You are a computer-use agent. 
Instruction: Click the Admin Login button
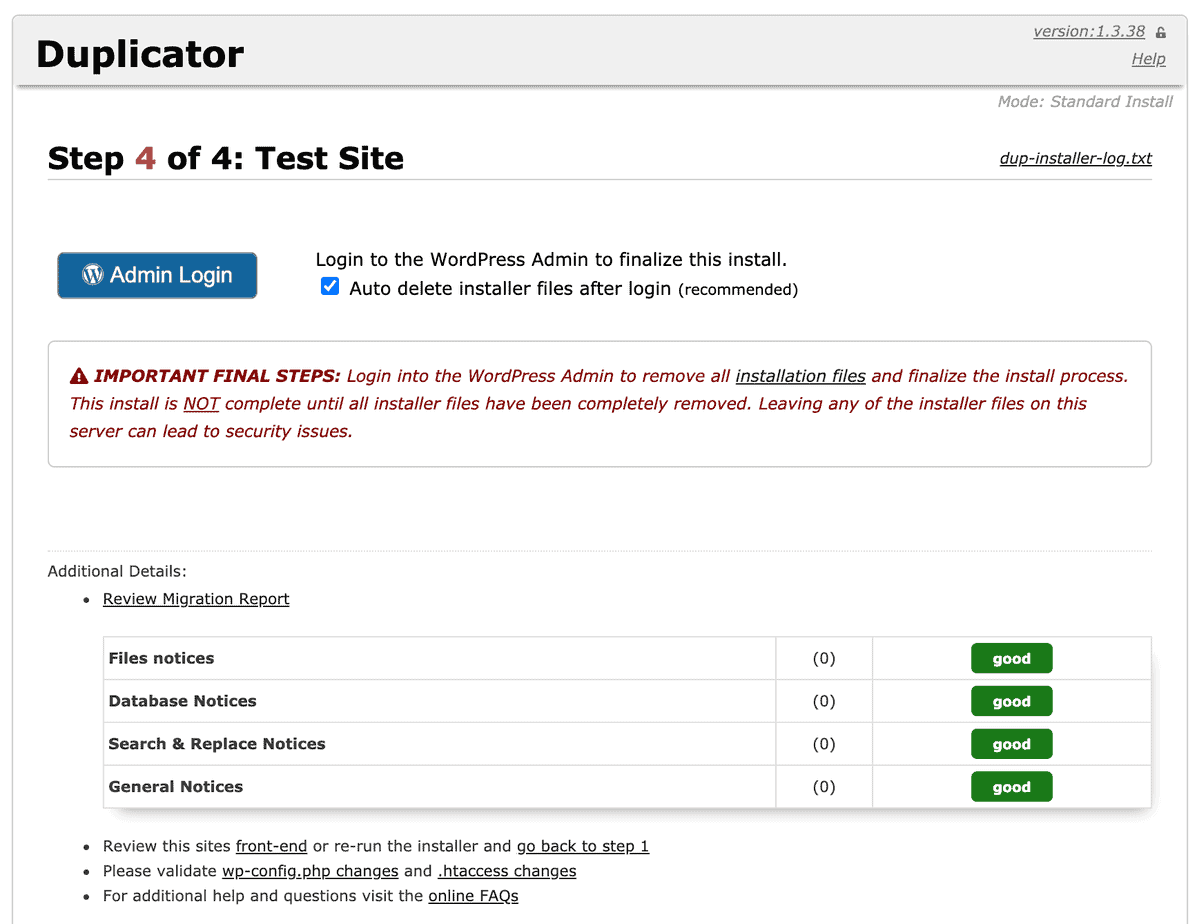tap(157, 274)
